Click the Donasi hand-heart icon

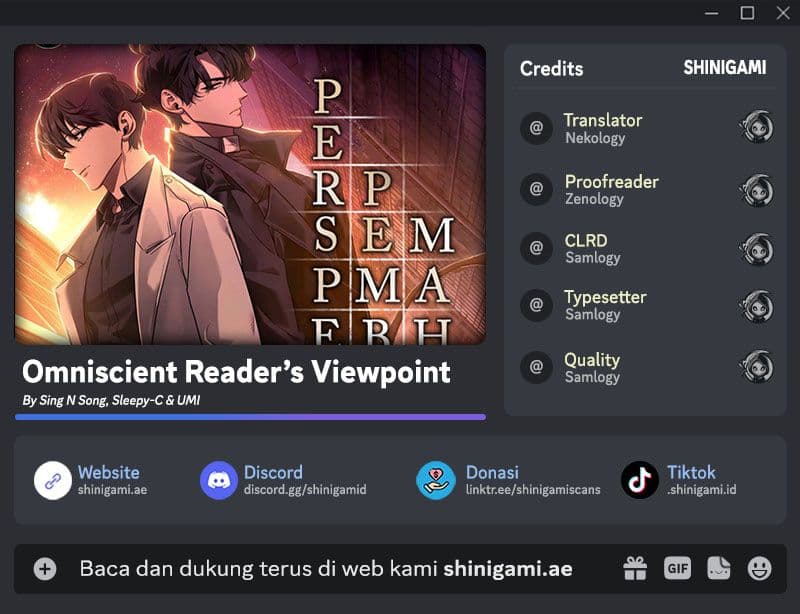(436, 480)
